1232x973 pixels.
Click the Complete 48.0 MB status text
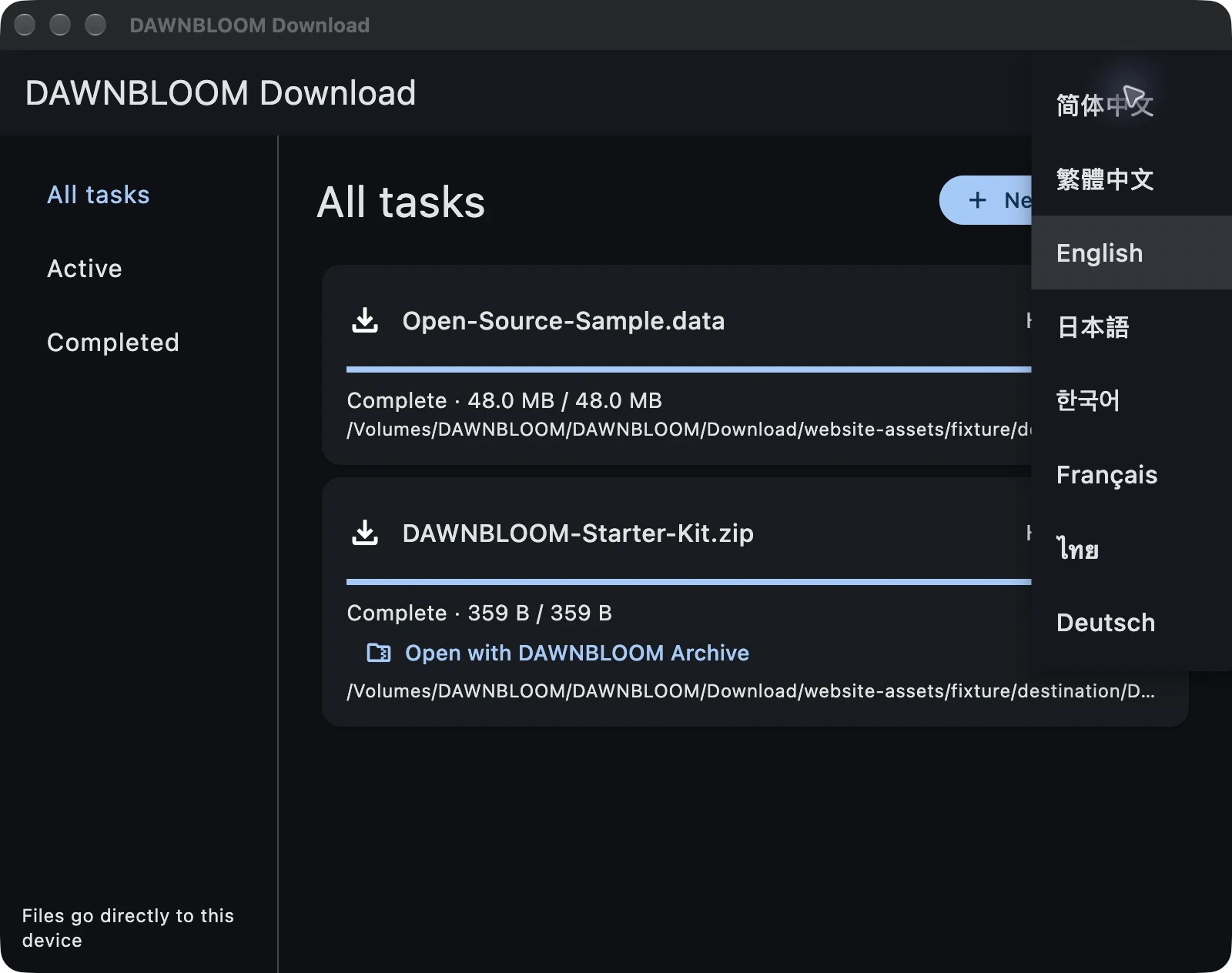pyautogui.click(x=504, y=400)
